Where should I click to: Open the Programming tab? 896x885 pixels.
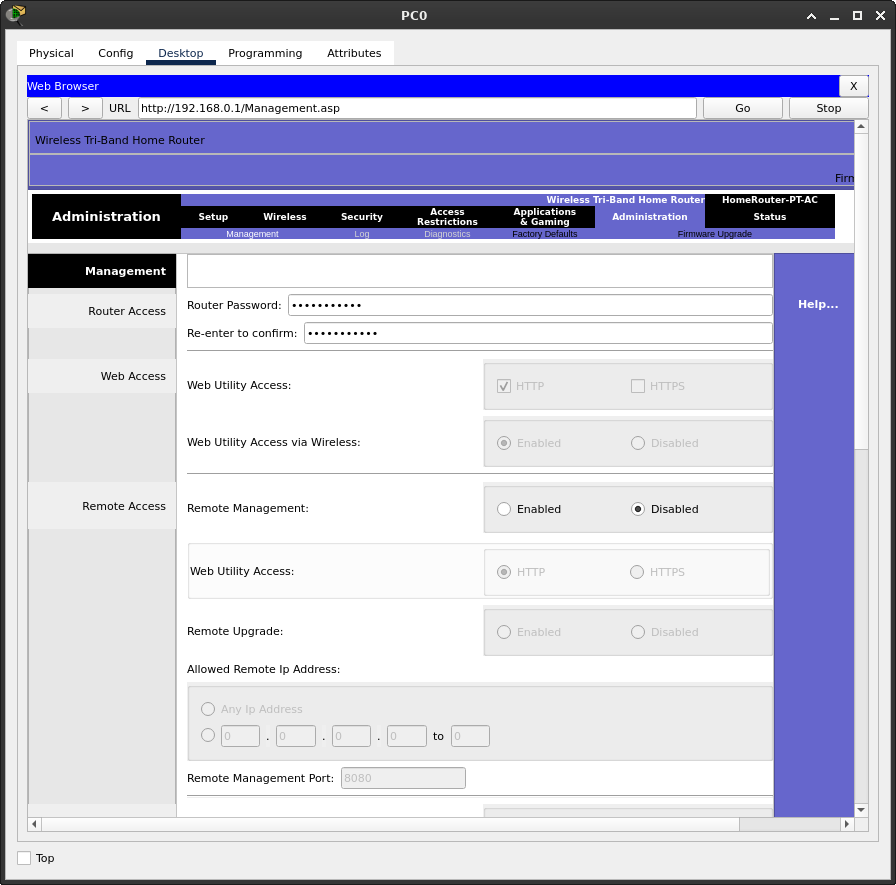pos(265,53)
